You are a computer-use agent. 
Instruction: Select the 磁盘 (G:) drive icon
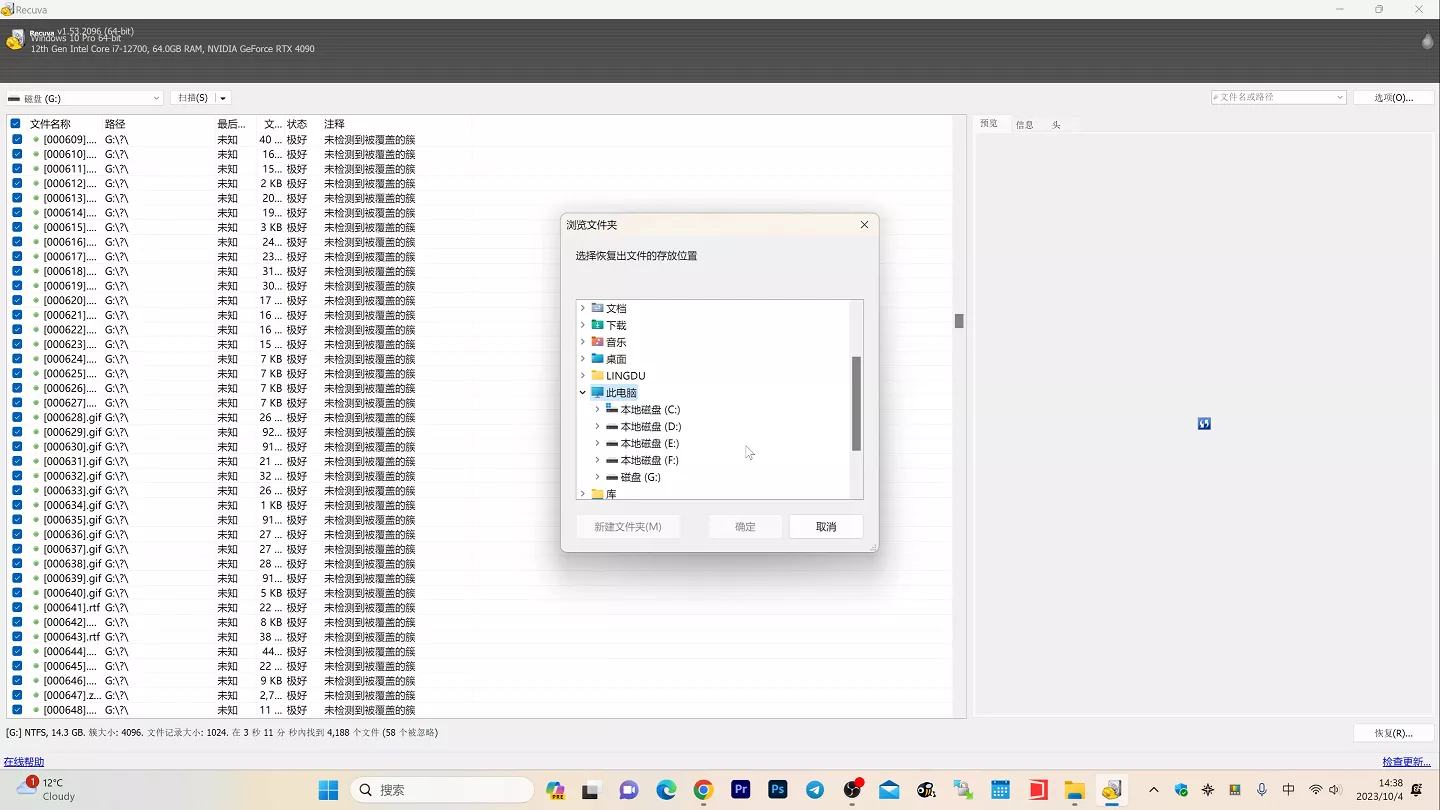tap(612, 478)
